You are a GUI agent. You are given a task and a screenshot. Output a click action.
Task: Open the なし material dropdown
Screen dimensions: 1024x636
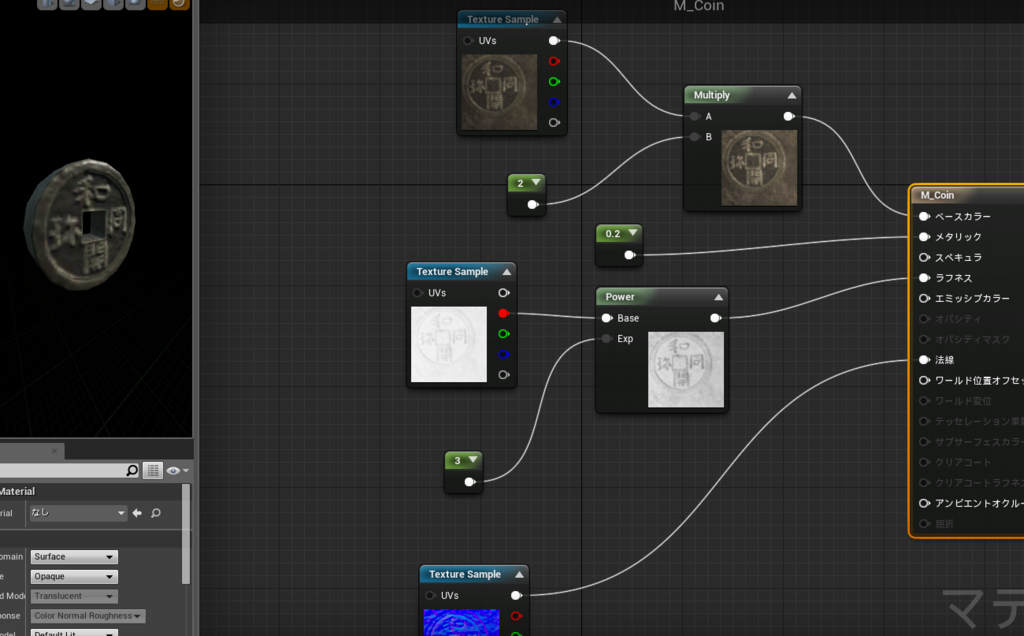tap(78, 513)
